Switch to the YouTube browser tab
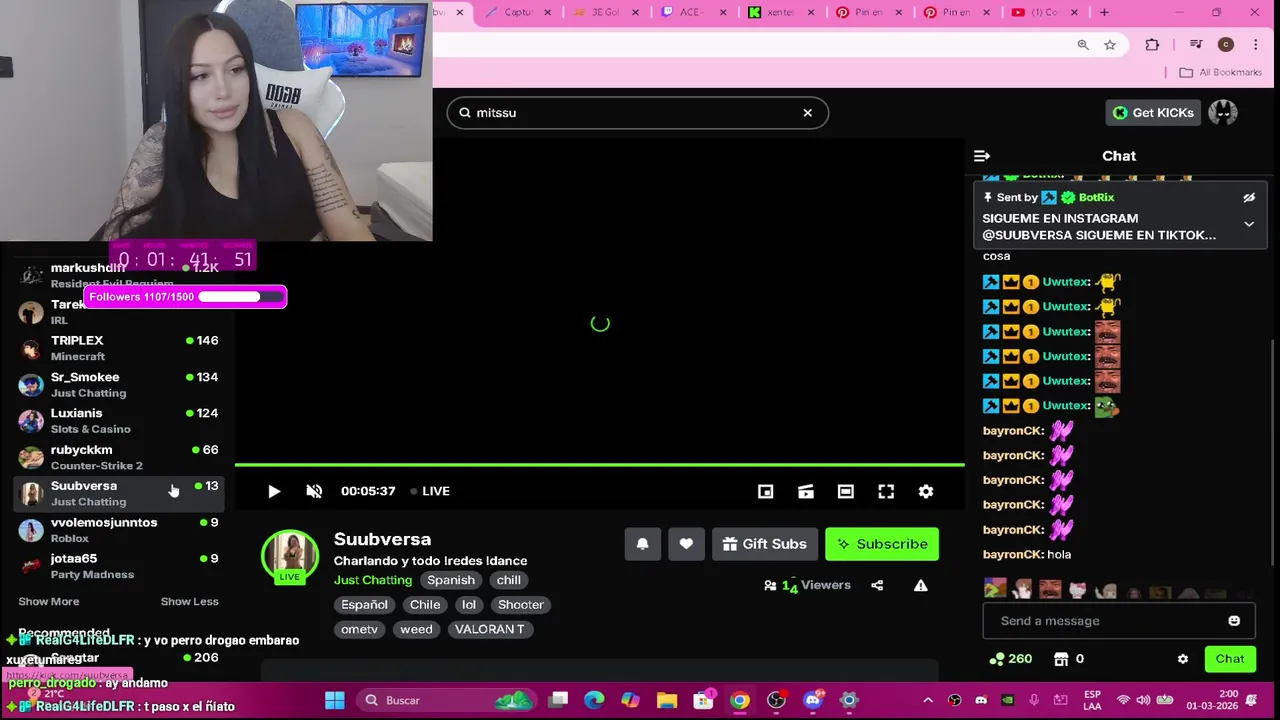Image resolution: width=1280 pixels, height=720 pixels. click(1045, 12)
